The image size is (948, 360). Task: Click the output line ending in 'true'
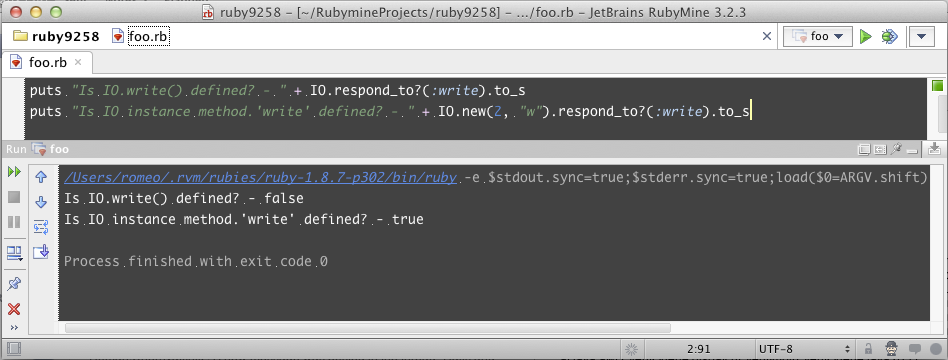[244, 220]
